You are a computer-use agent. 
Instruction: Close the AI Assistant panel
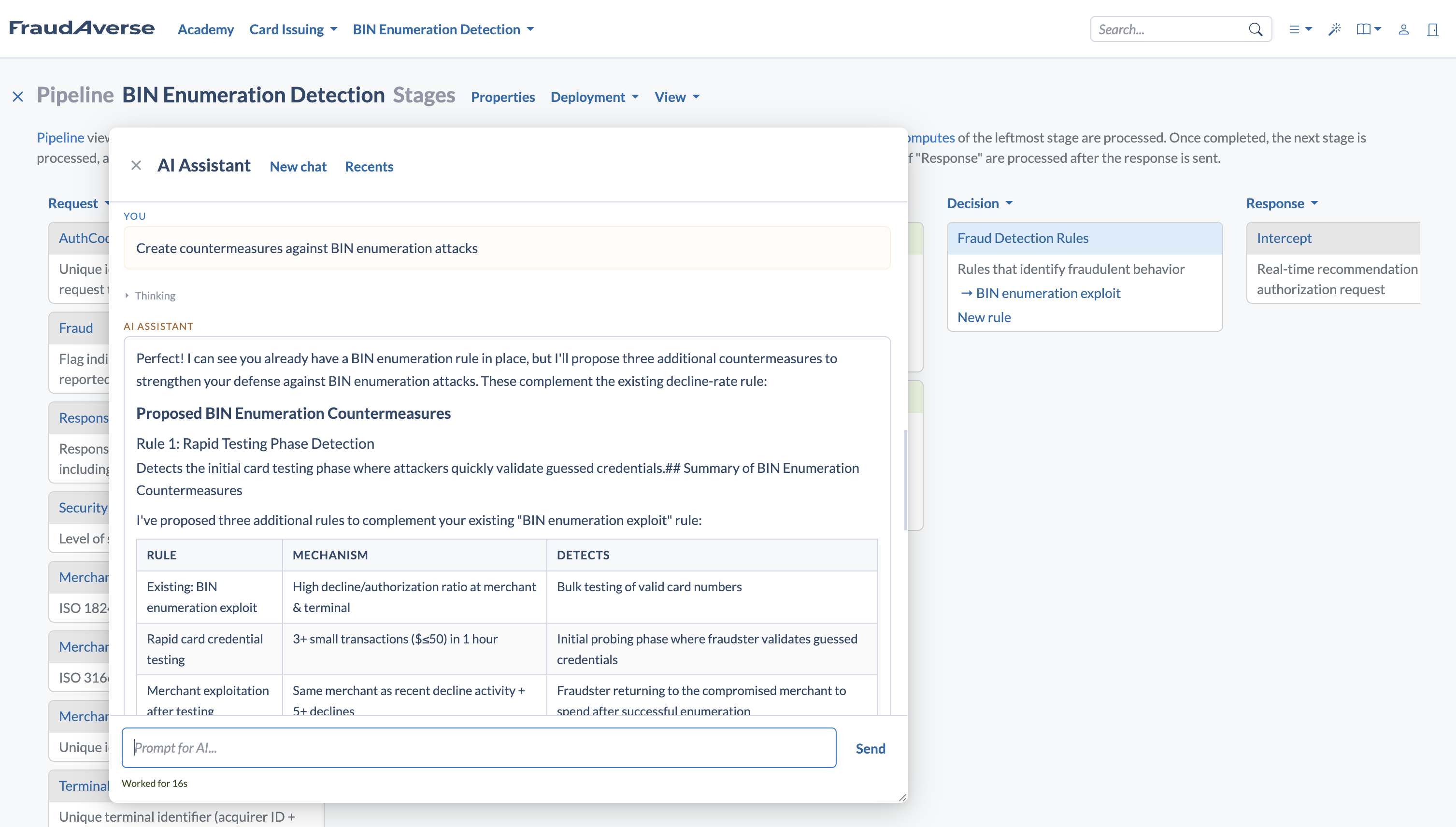pos(136,165)
